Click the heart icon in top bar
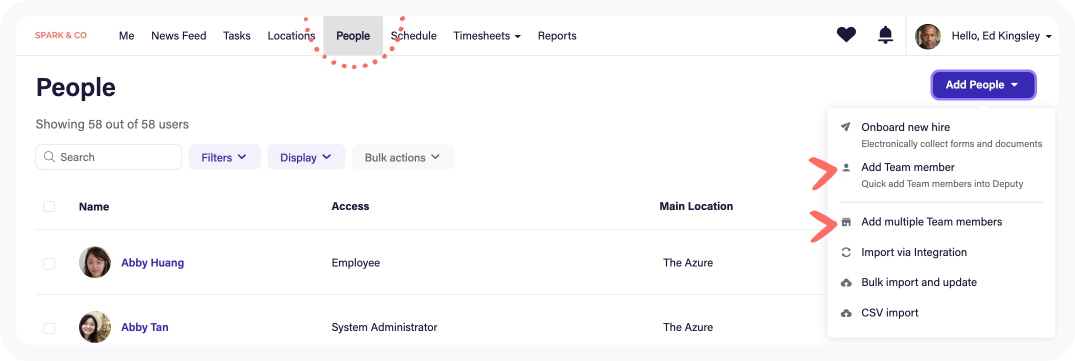The width and height of the screenshot is (1075, 361). (x=846, y=35)
